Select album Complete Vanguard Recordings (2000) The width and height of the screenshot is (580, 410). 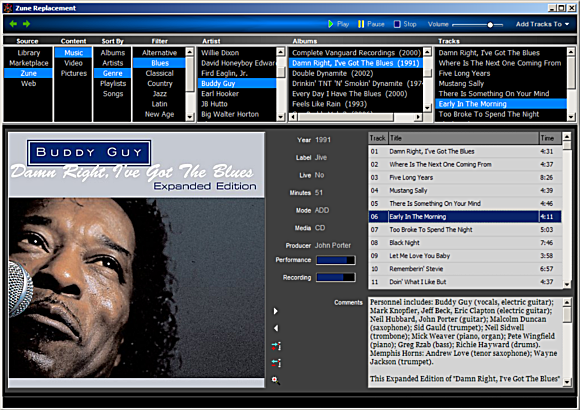[x=356, y=53]
